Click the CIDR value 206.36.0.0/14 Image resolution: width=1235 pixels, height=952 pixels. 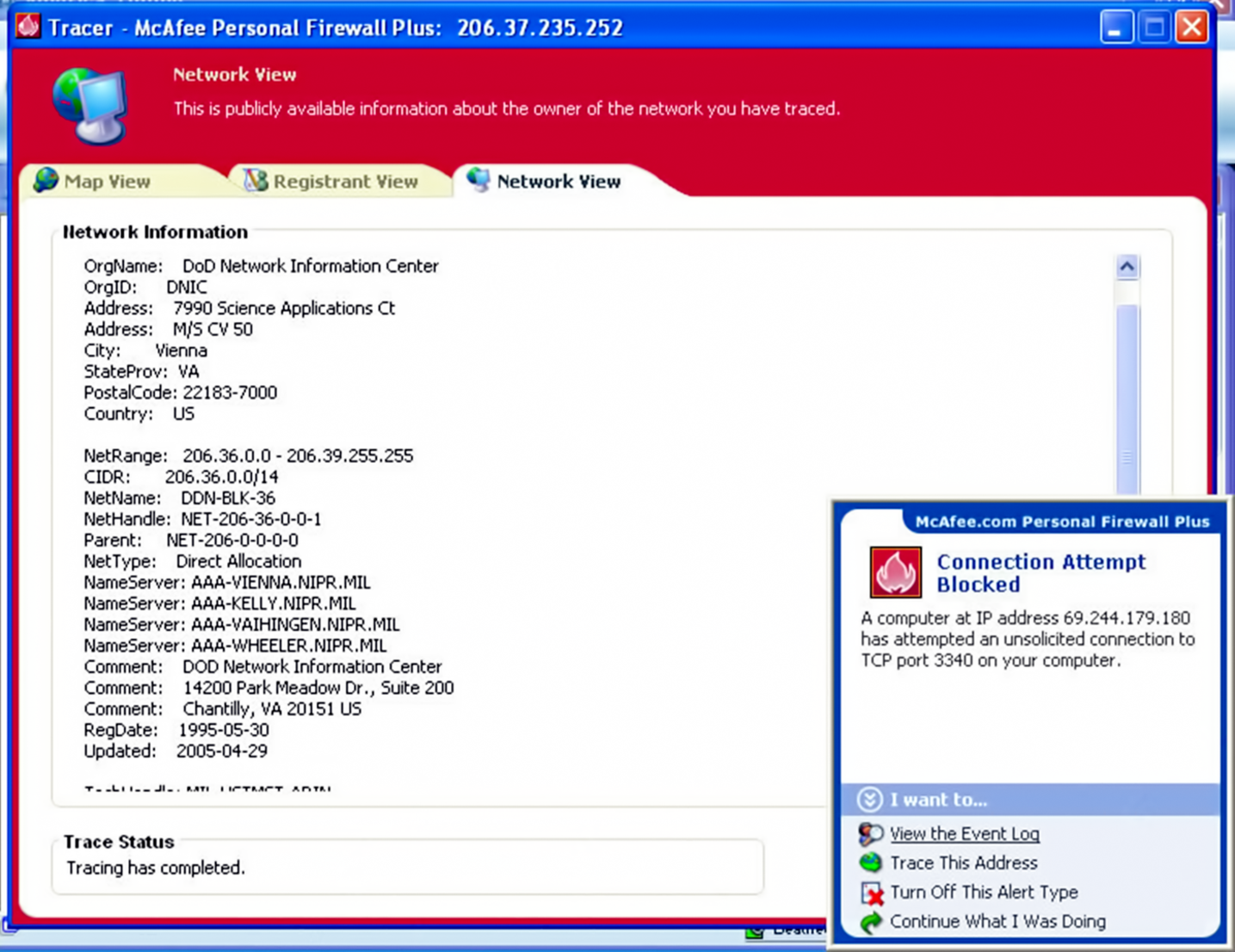221,477
